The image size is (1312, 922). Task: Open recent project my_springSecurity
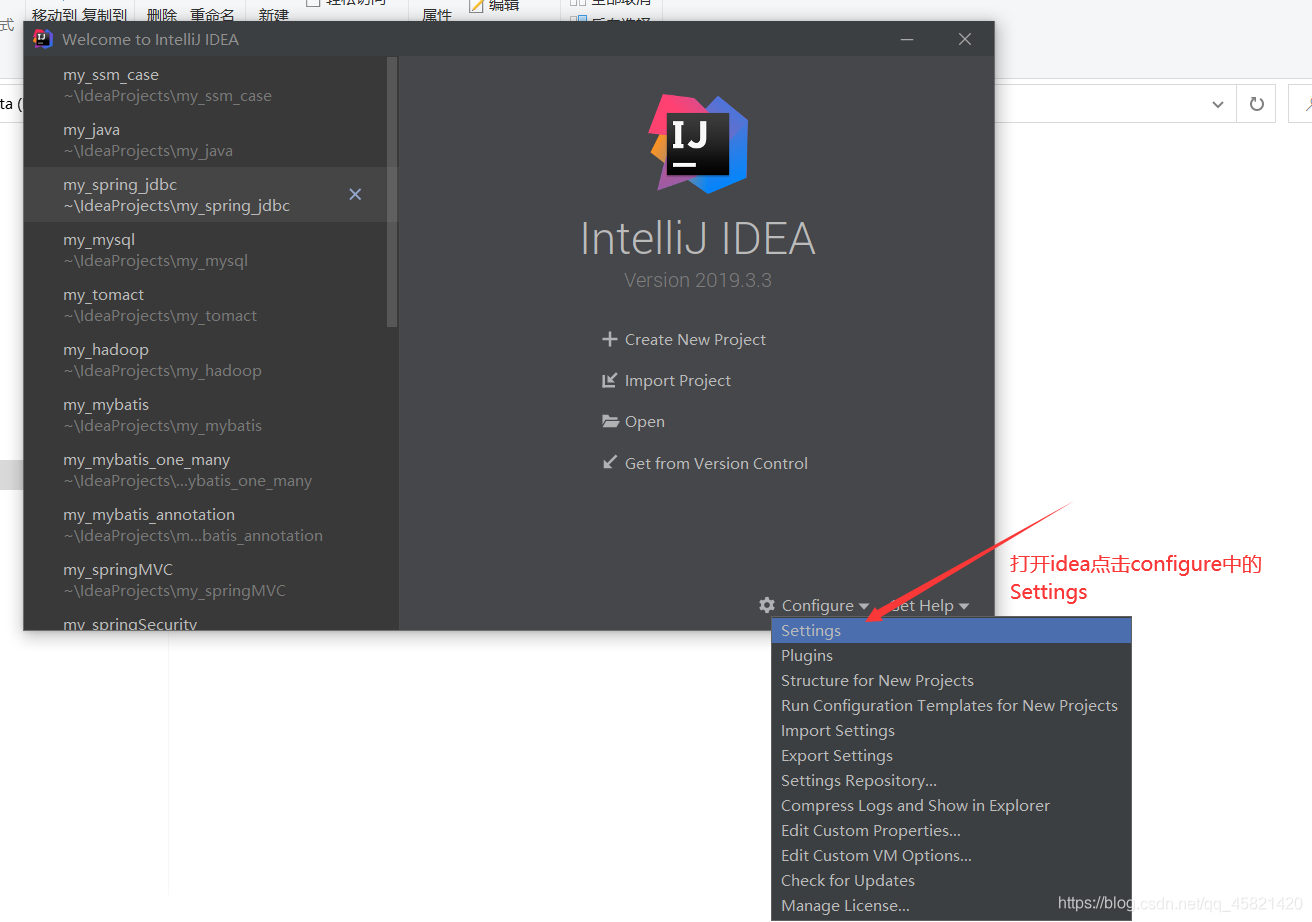click(x=205, y=620)
